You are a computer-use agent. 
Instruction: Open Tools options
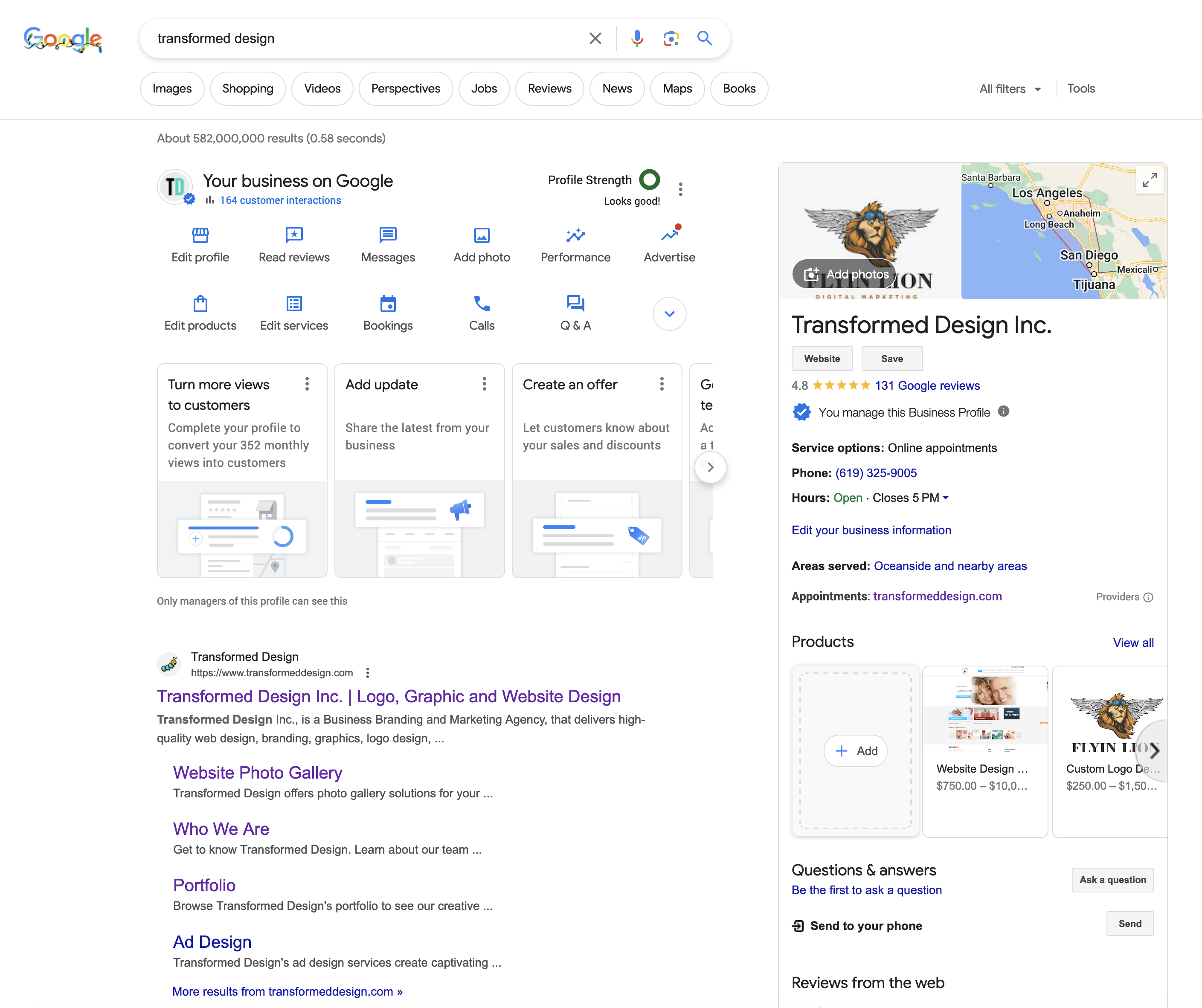pyautogui.click(x=1081, y=89)
